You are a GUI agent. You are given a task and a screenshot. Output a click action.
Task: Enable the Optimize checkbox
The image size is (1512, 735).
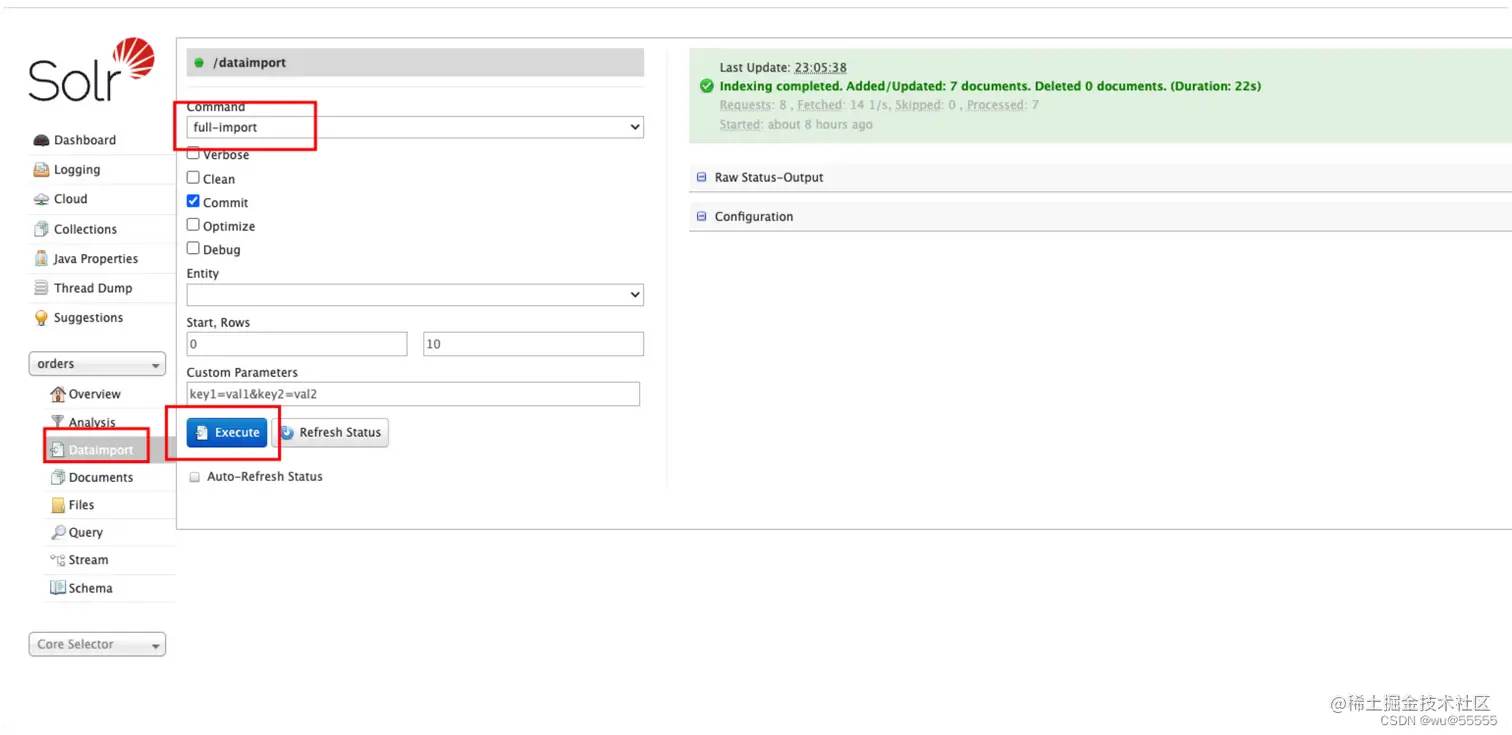coord(193,225)
